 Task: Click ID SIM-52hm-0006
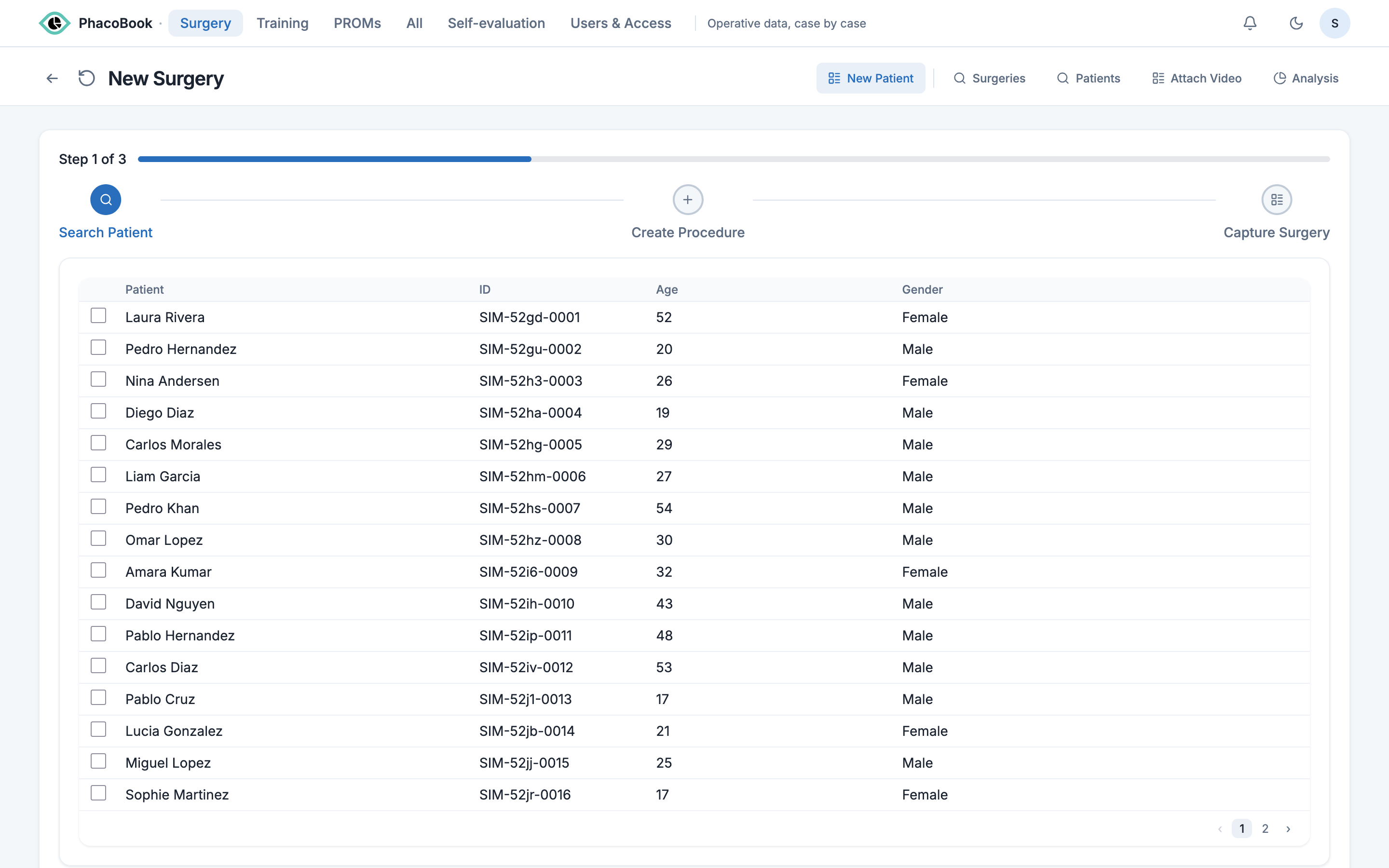(532, 476)
